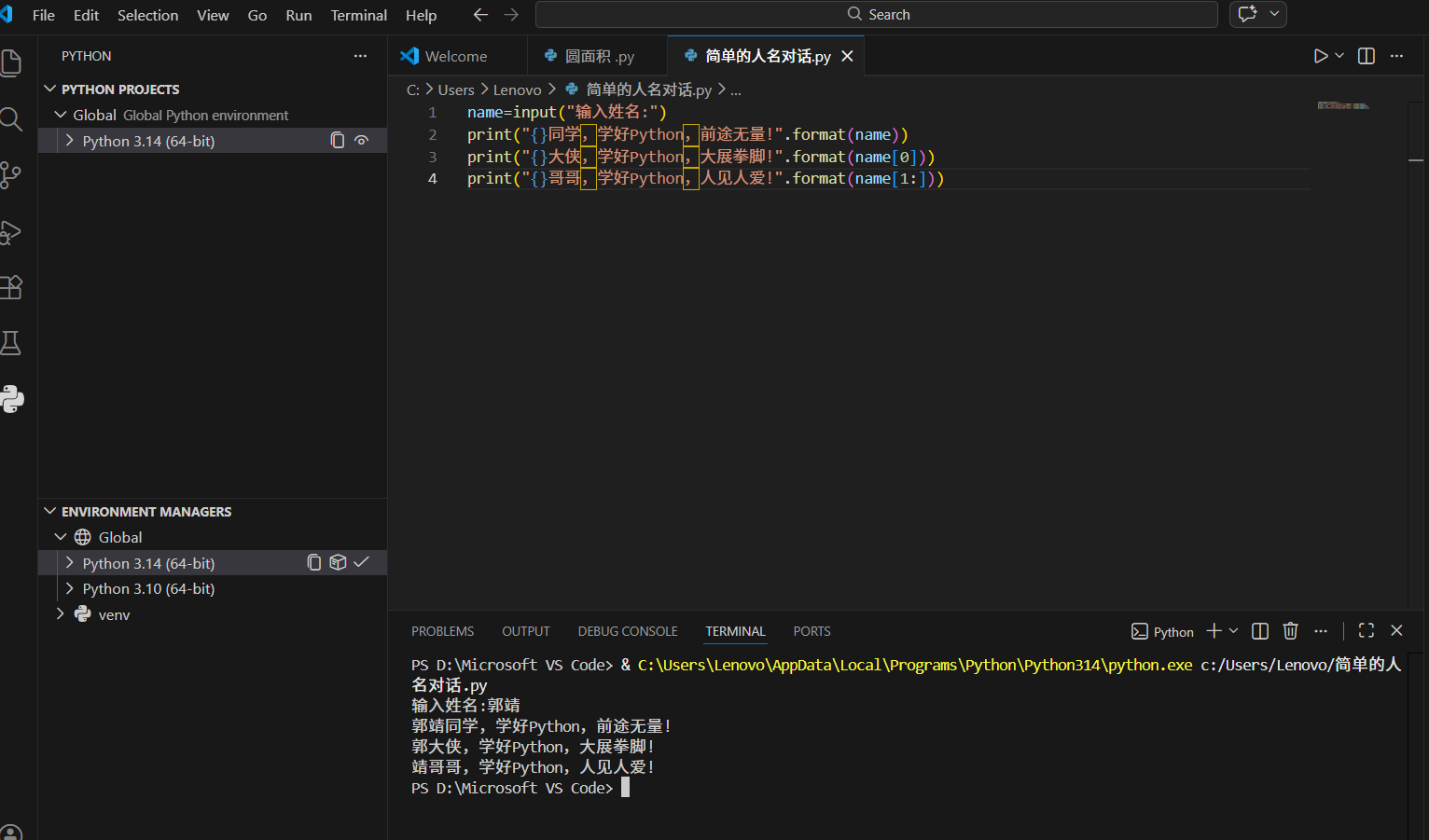Image resolution: width=1429 pixels, height=840 pixels.
Task: Switch to the PROBLEMS panel tab
Action: click(442, 631)
